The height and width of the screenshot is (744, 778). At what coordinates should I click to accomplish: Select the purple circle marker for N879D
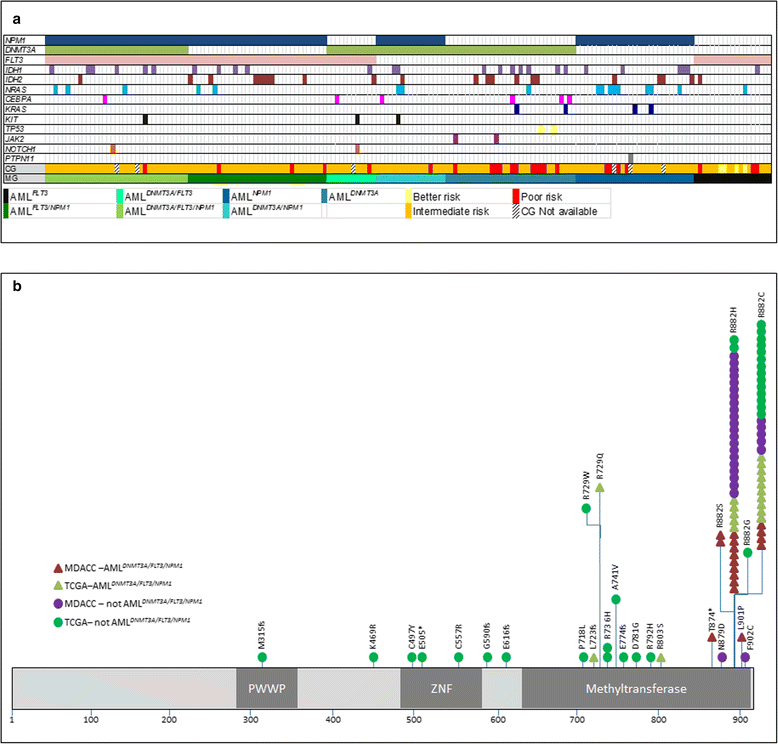[722, 657]
